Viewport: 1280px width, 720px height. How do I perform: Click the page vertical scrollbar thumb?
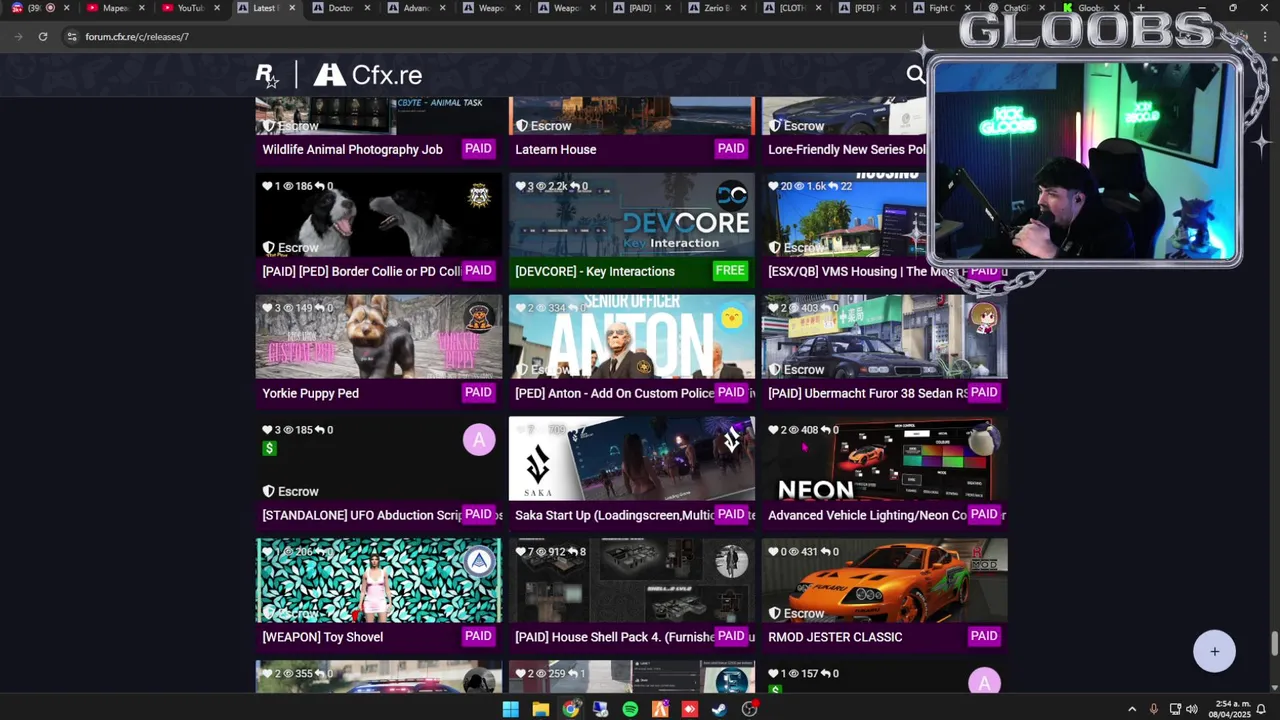pyautogui.click(x=1273, y=642)
